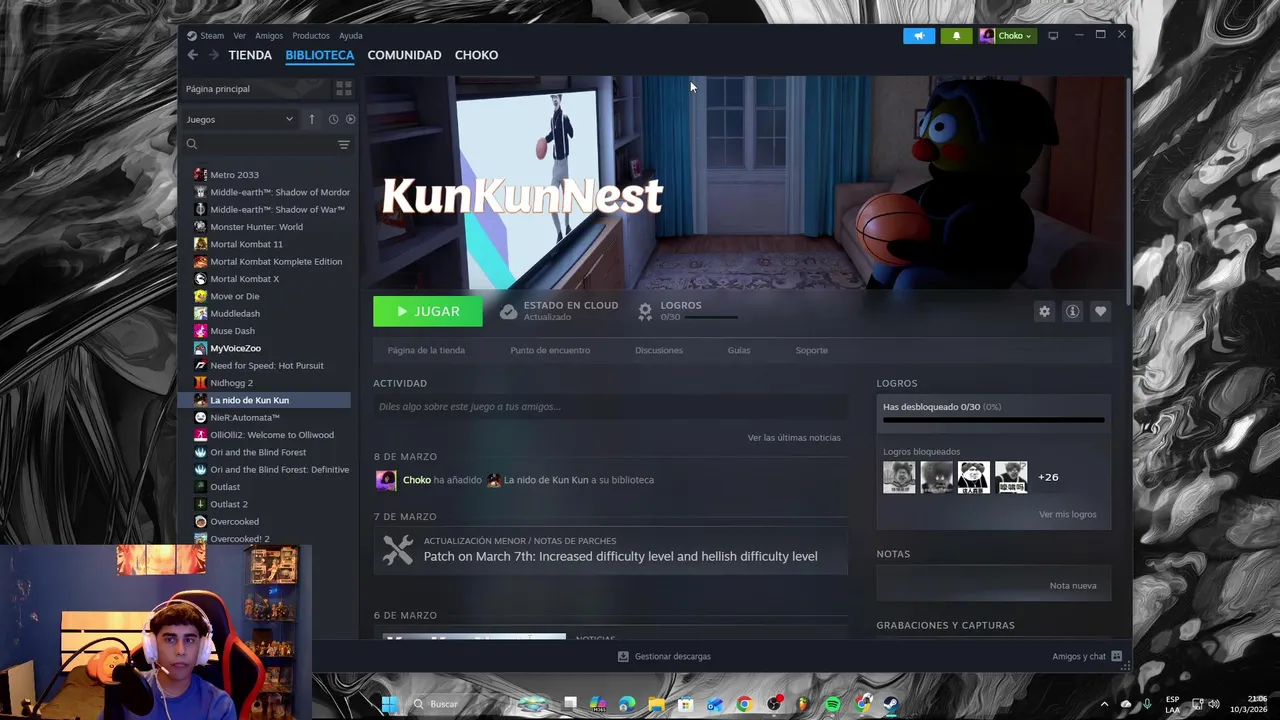Add game to favorites heart icon
1280x720 pixels.
tap(1100, 311)
